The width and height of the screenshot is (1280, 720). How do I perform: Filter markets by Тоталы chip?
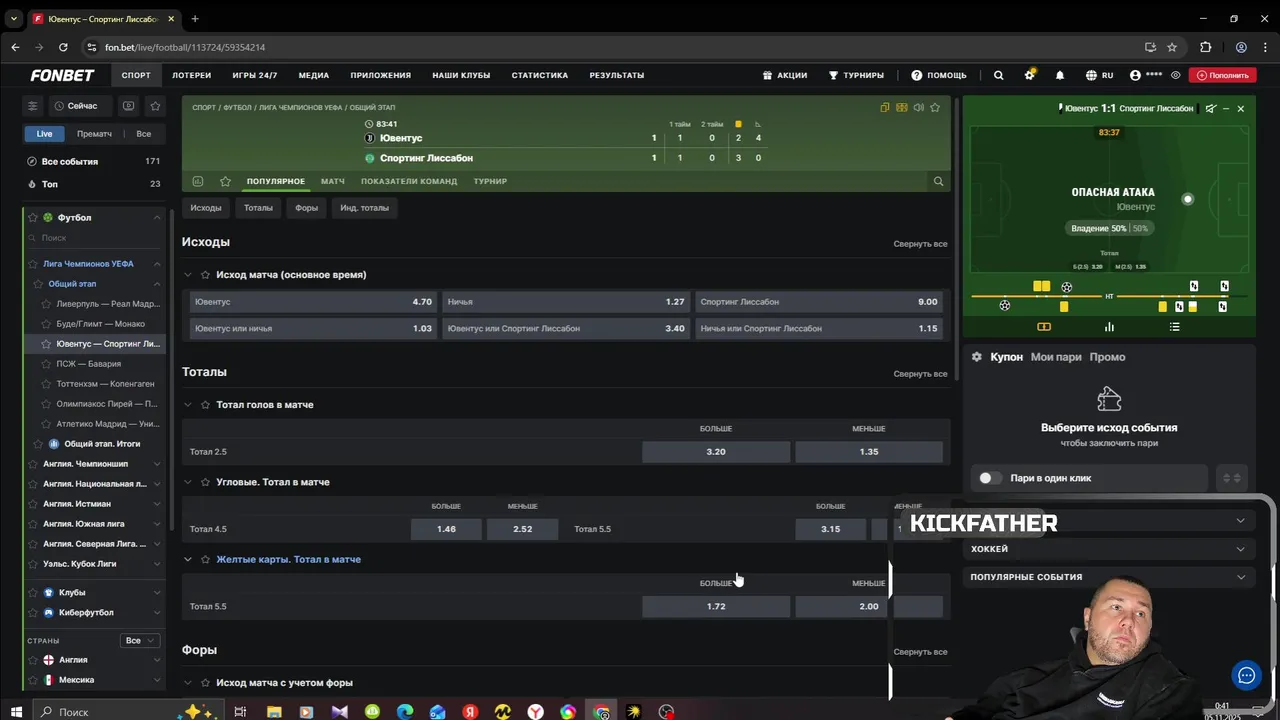click(258, 208)
